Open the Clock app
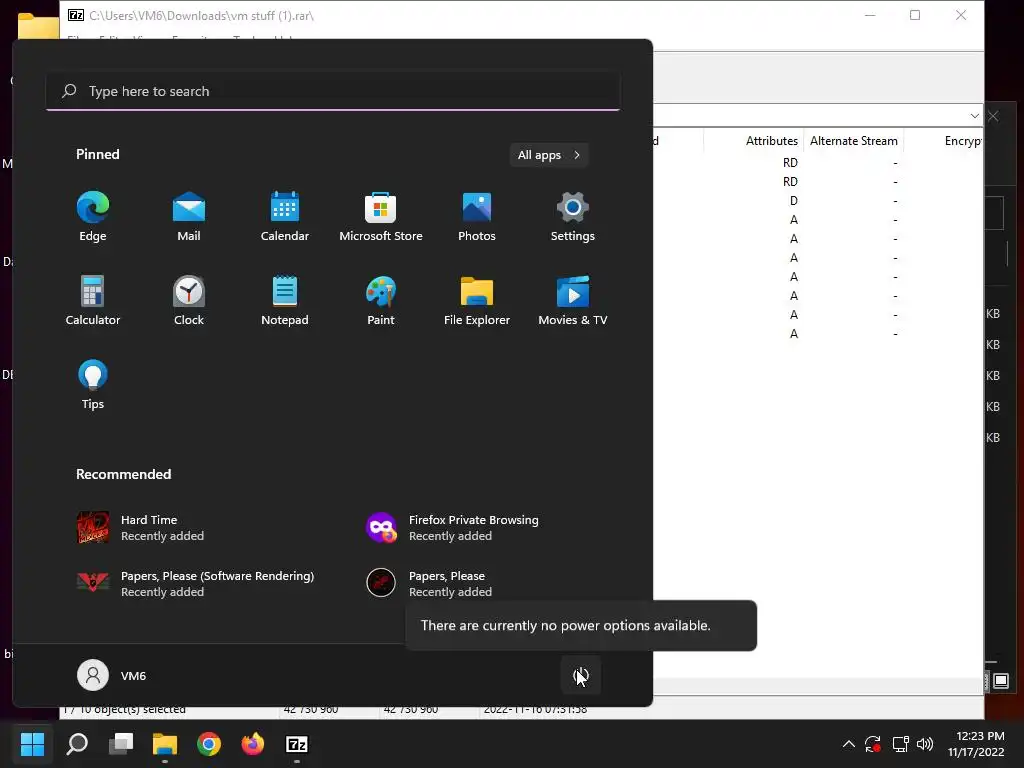 point(189,300)
